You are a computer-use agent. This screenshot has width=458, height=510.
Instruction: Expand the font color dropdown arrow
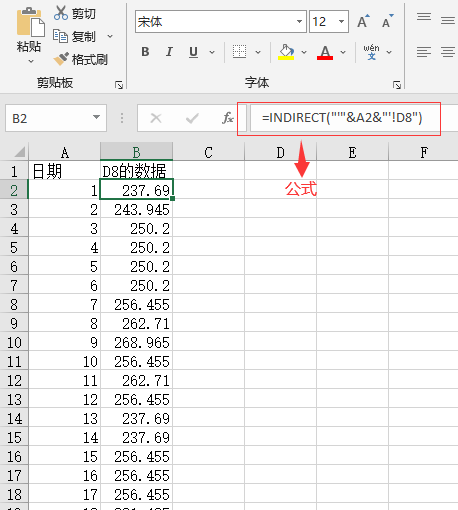(343, 52)
